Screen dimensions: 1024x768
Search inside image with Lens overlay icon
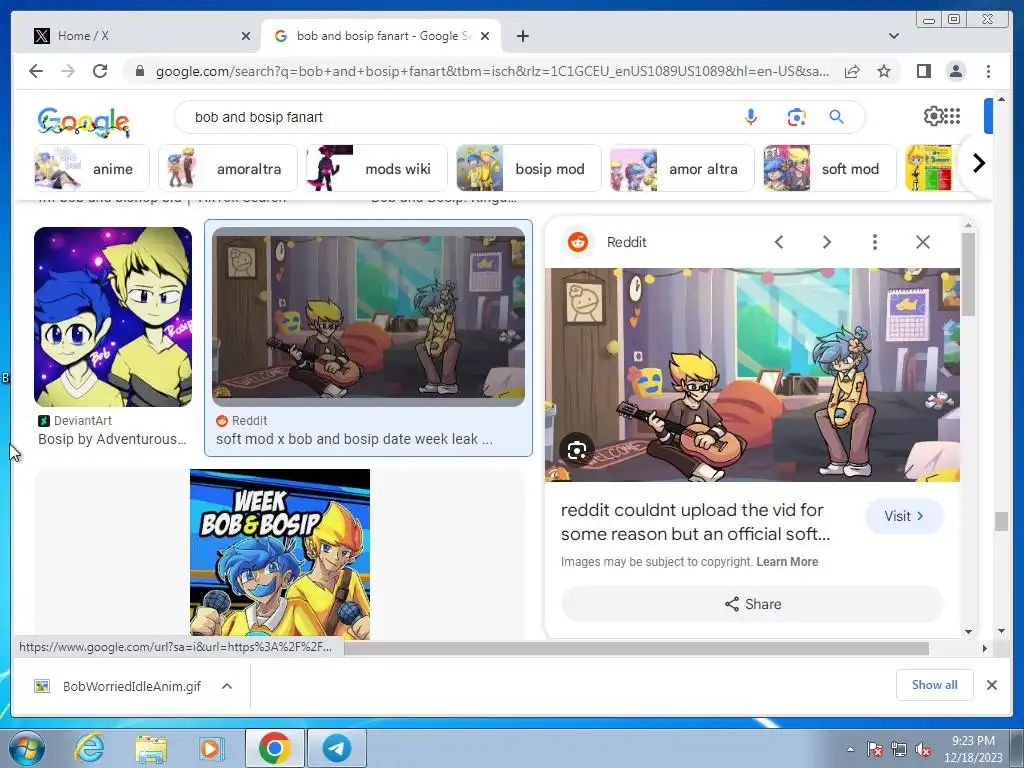[577, 451]
